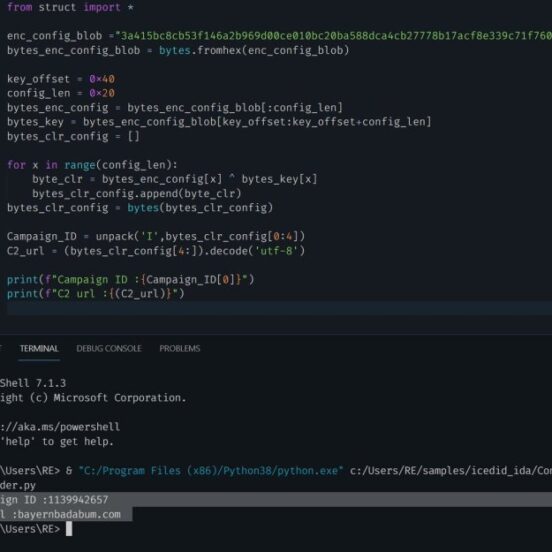
Task: Click the 'from struct import *' line
Action: [x=70, y=7]
